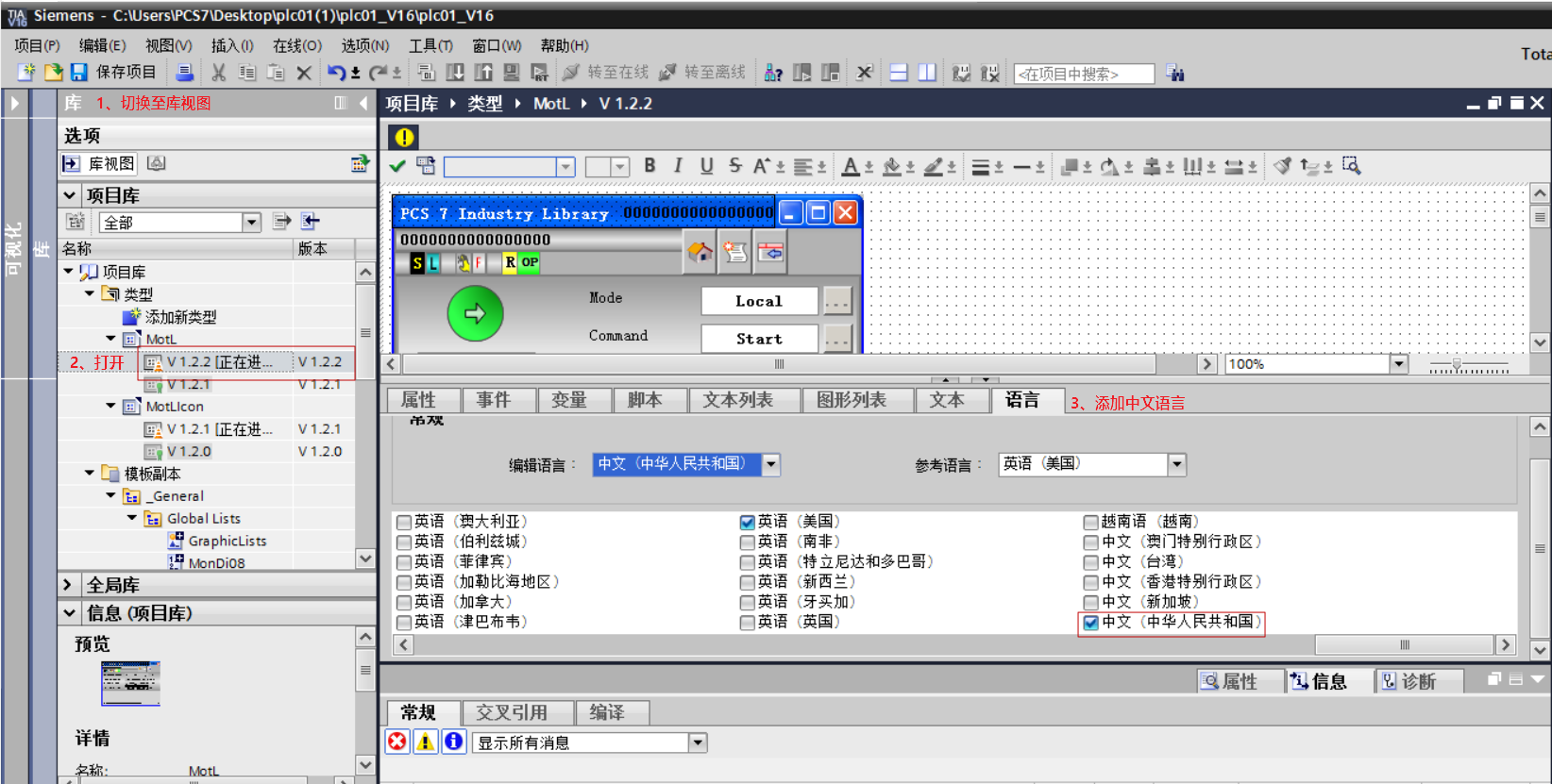
Task: Split editor space horizontally icon
Action: [x=899, y=73]
